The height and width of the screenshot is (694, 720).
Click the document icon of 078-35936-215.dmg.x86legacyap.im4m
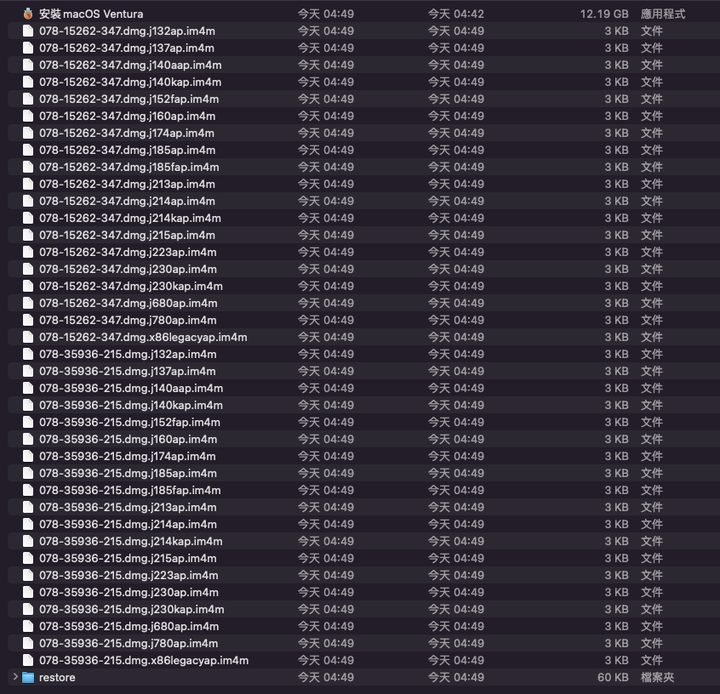28,660
